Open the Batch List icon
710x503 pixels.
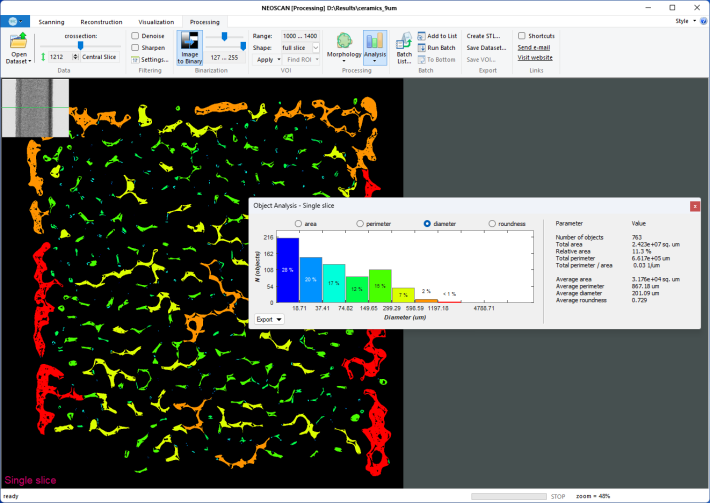coord(404,43)
